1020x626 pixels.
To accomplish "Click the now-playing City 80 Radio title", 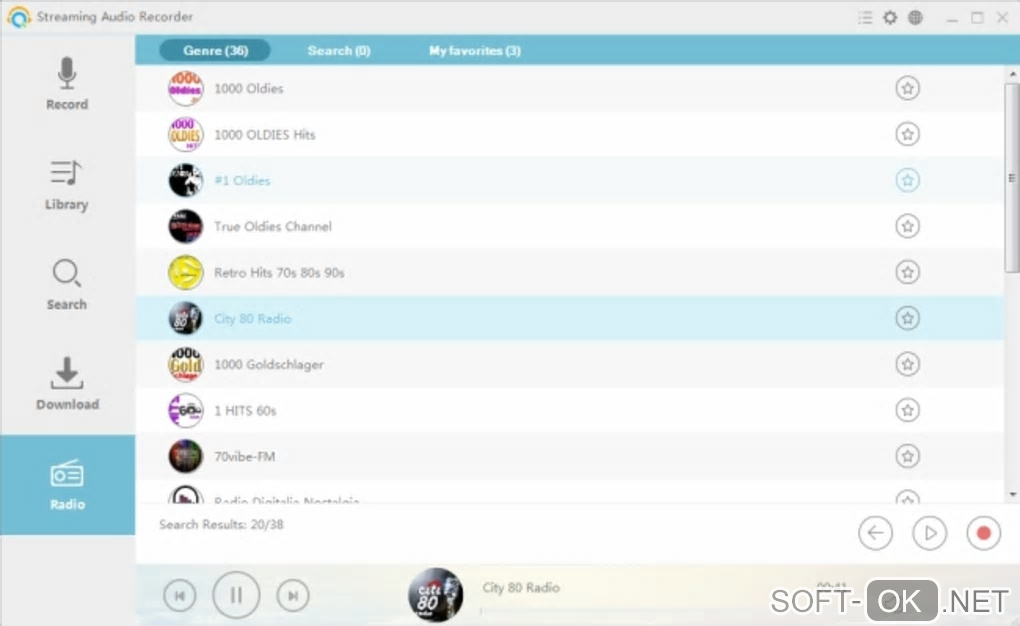I will click(x=521, y=587).
